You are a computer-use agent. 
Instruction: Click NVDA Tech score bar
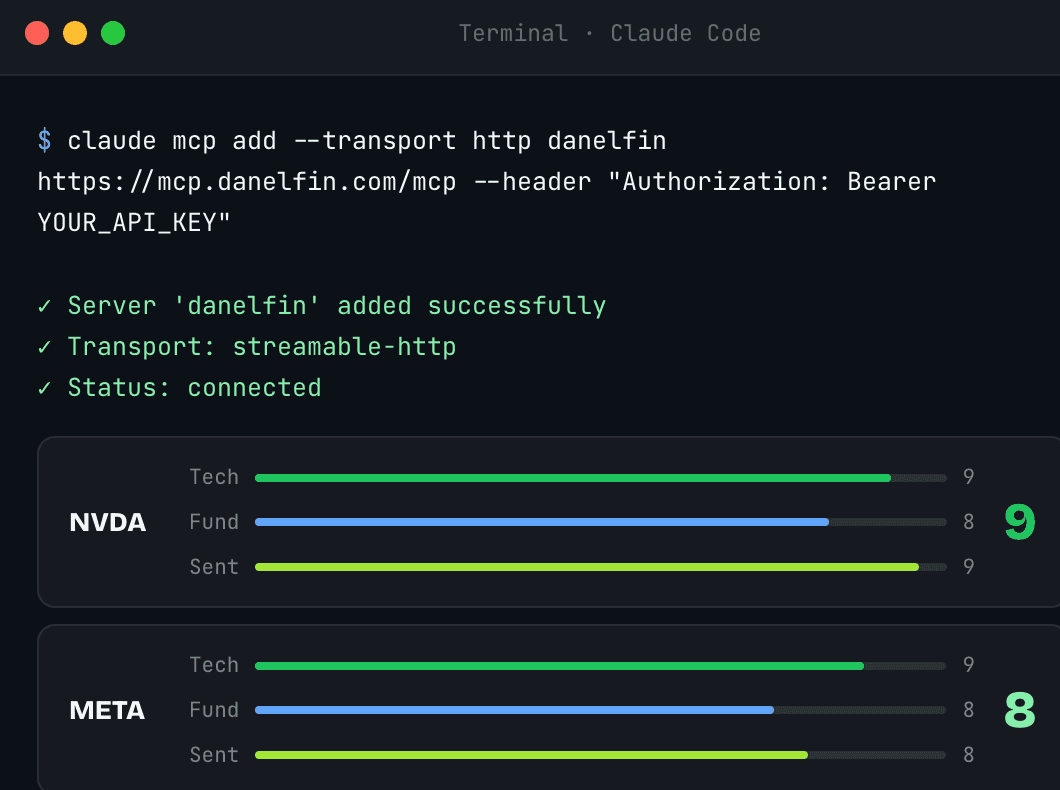[x=601, y=478]
